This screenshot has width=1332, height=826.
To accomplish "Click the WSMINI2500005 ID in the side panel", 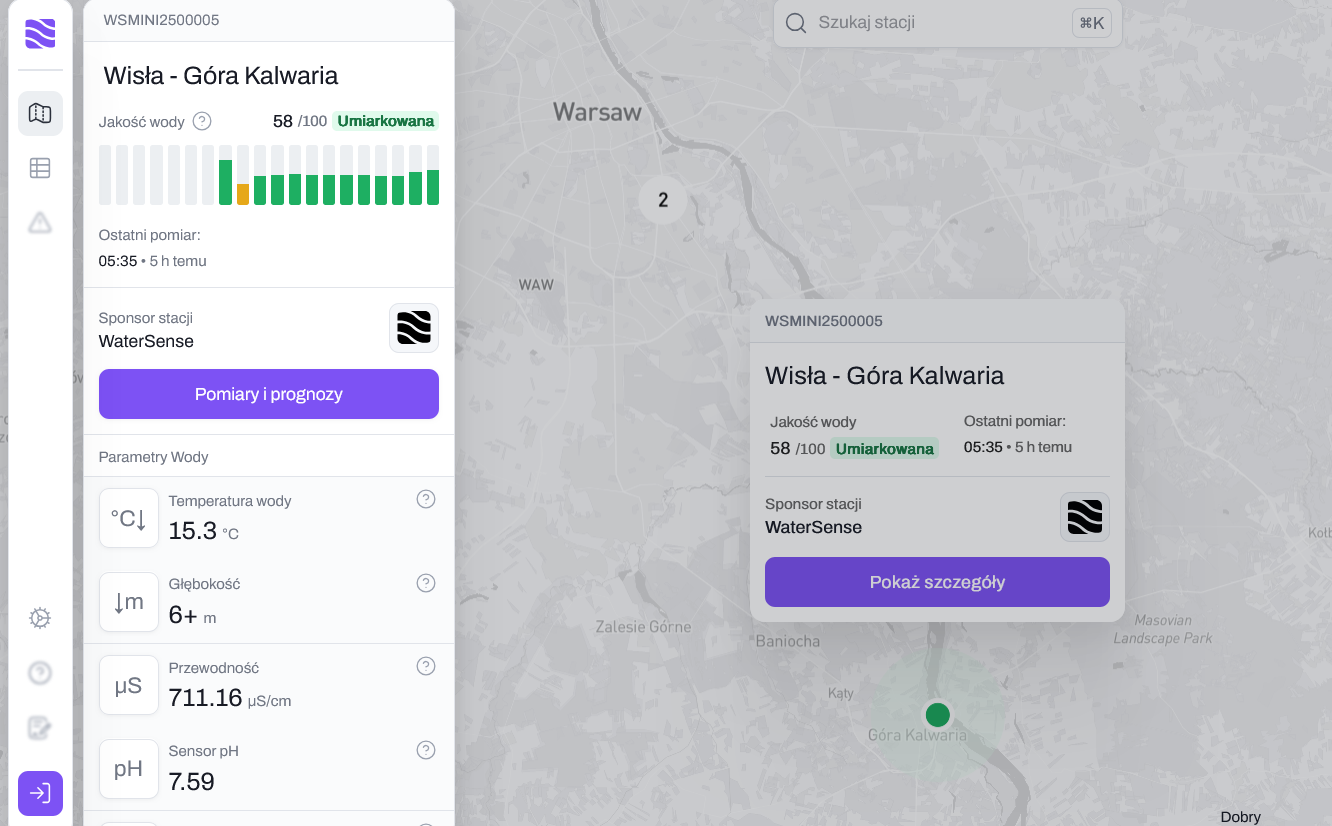I will [x=162, y=20].
